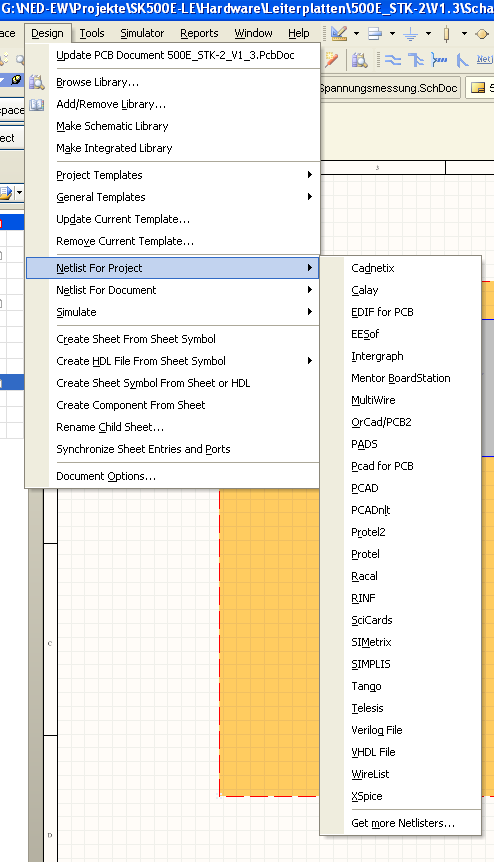Generate Protel netlist
This screenshot has width=494, height=862.
pos(401,554)
